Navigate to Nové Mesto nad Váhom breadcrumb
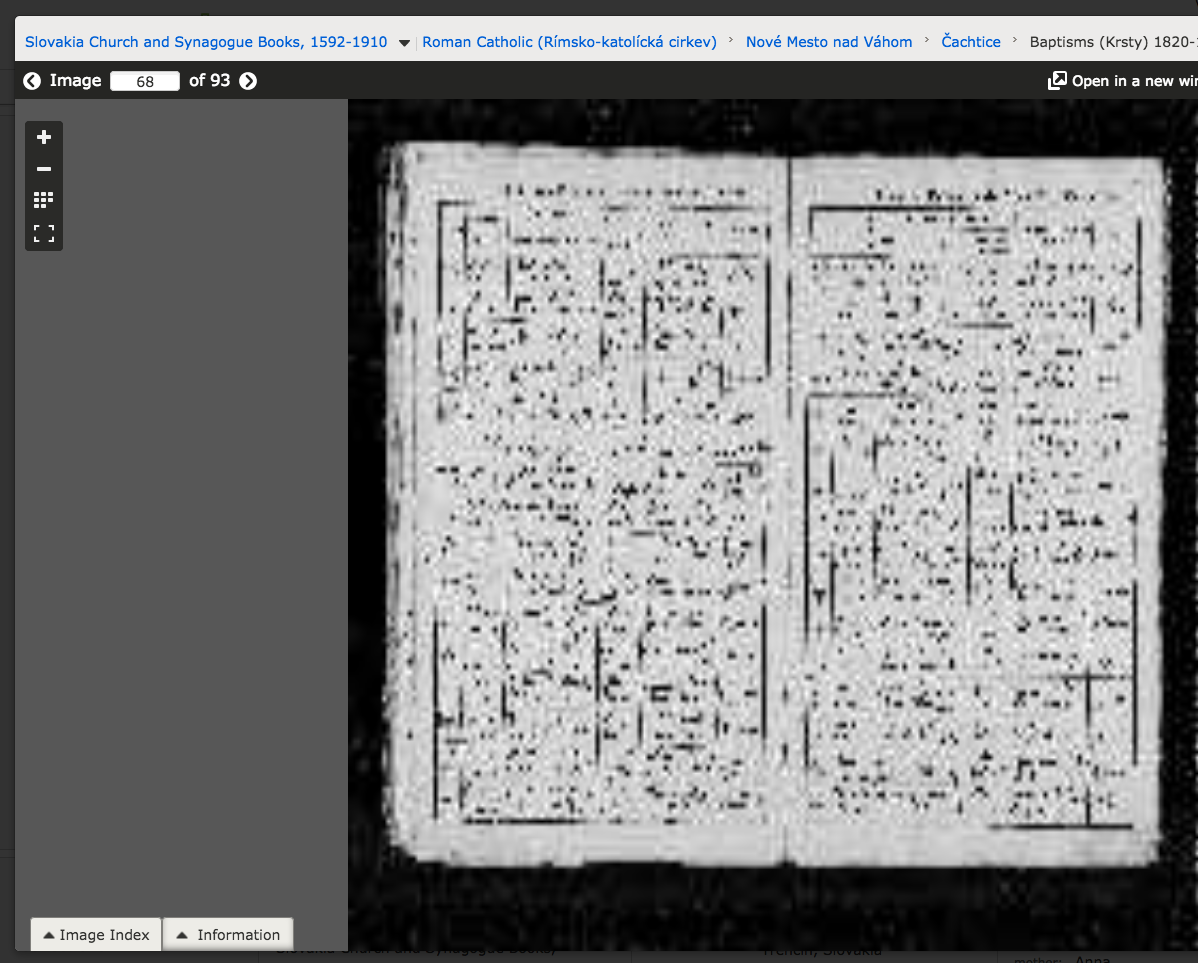This screenshot has height=963, width=1198. pos(829,42)
